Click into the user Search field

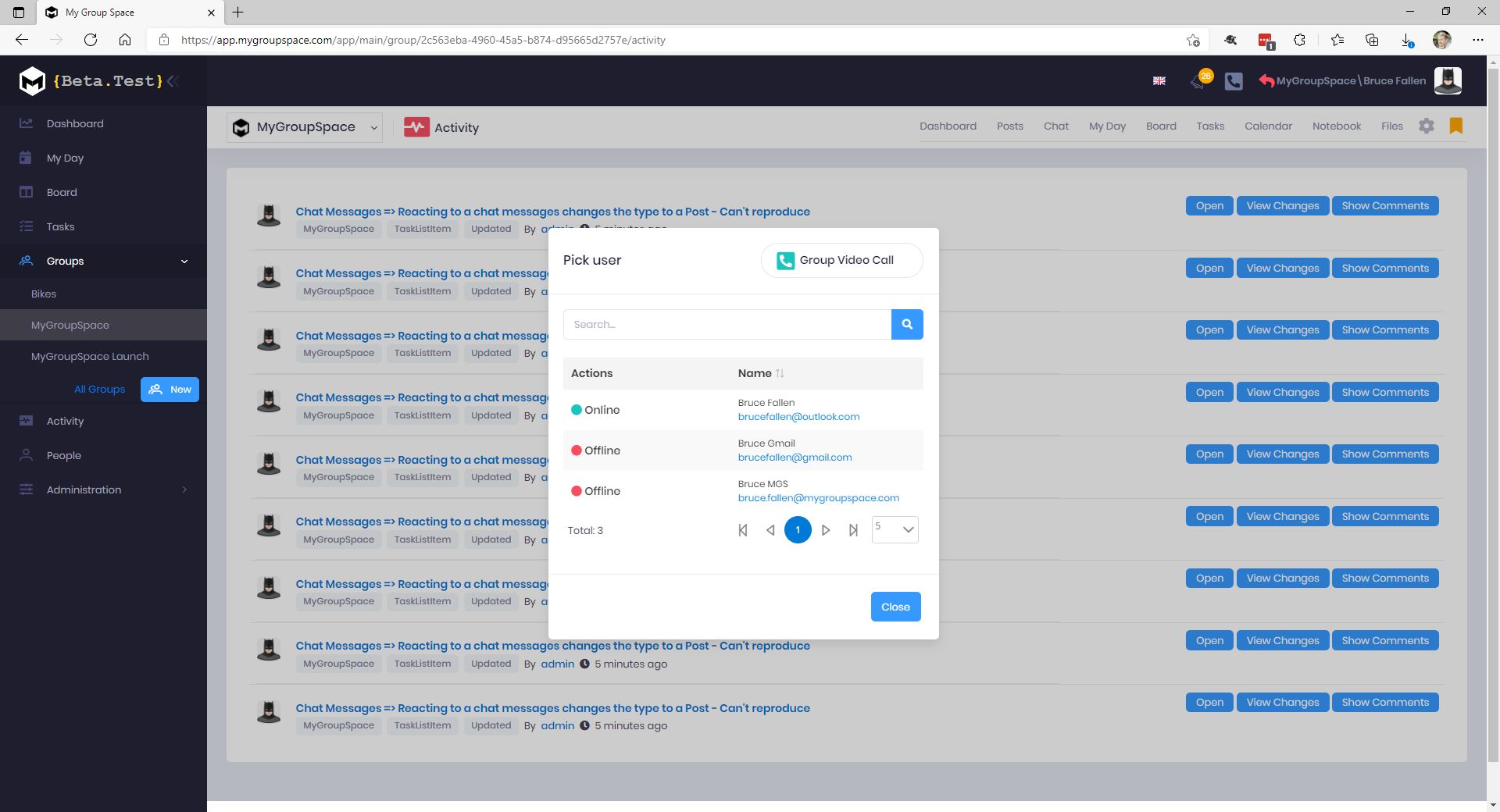coord(727,324)
